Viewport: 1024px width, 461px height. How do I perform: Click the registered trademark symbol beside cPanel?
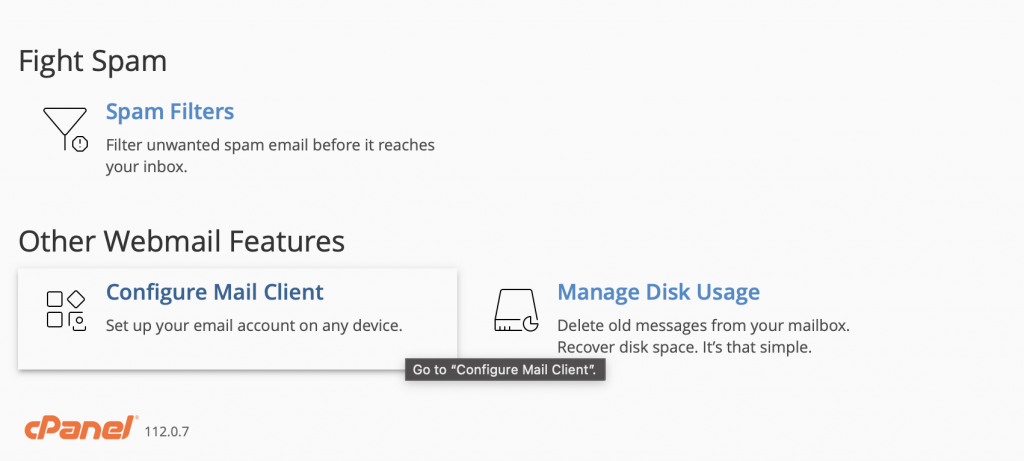click(136, 420)
